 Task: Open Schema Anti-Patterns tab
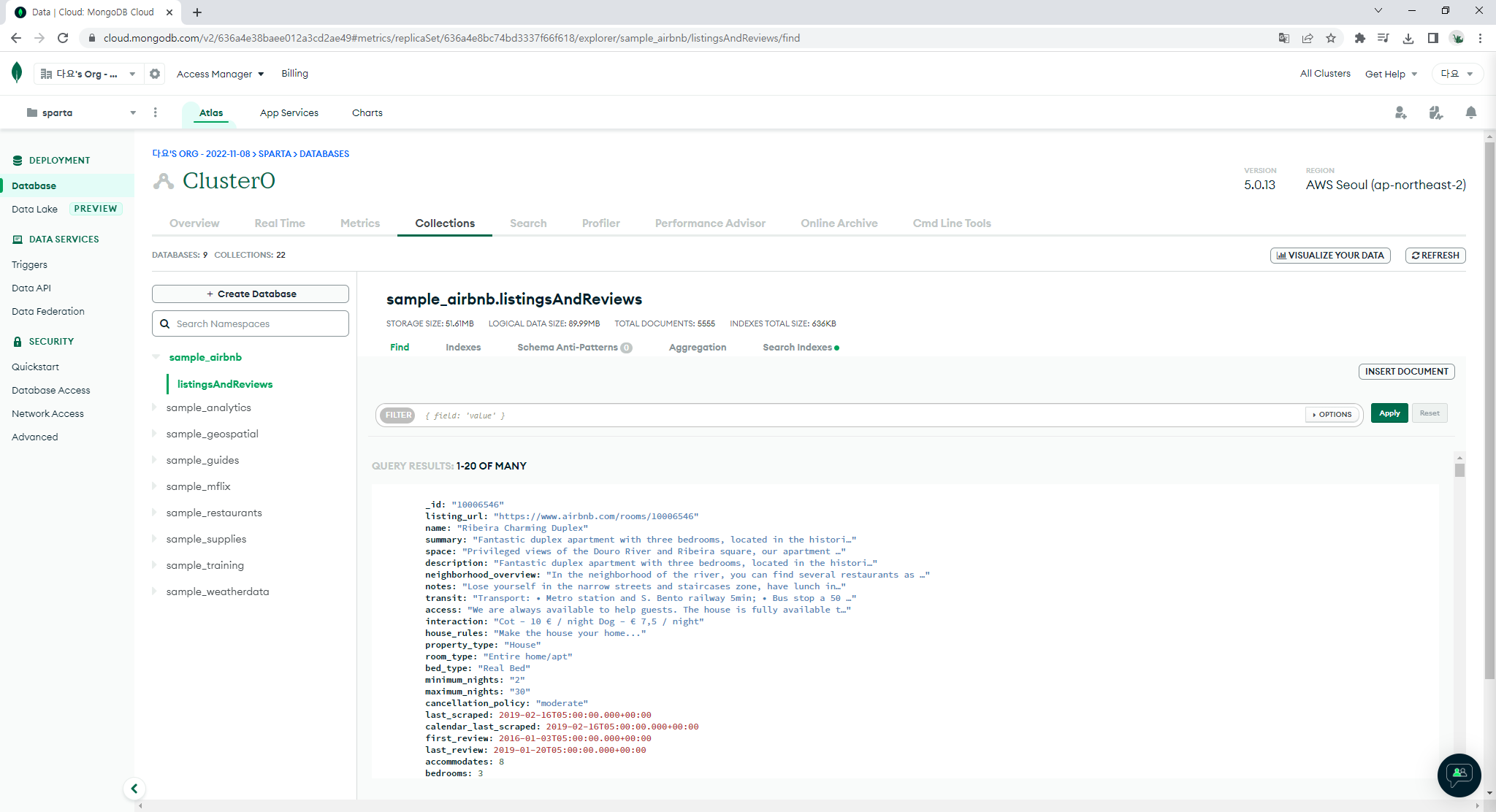574,347
